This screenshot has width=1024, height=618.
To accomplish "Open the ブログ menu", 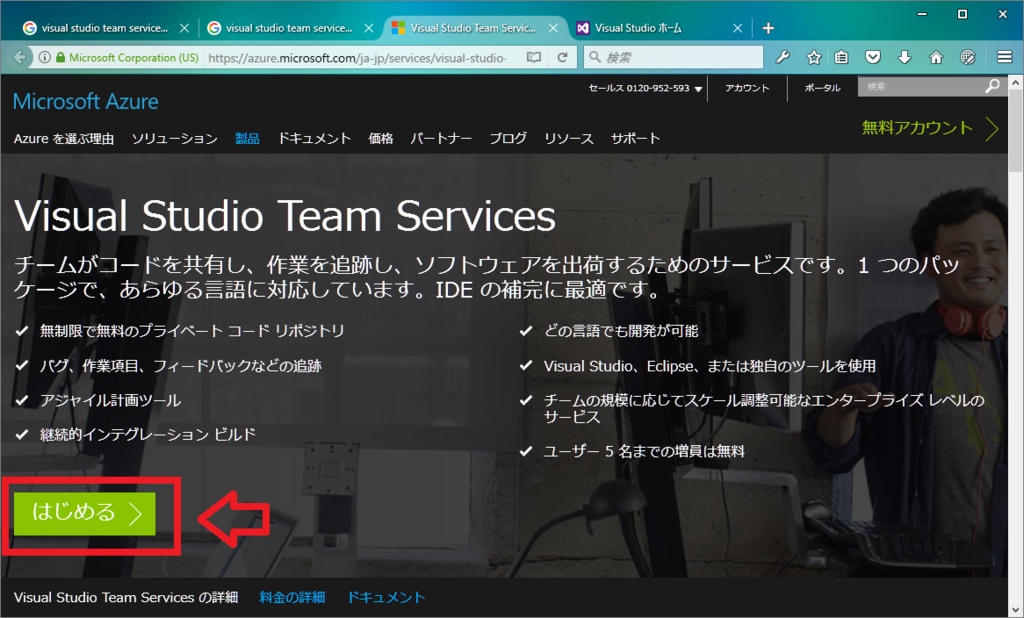I will 508,138.
